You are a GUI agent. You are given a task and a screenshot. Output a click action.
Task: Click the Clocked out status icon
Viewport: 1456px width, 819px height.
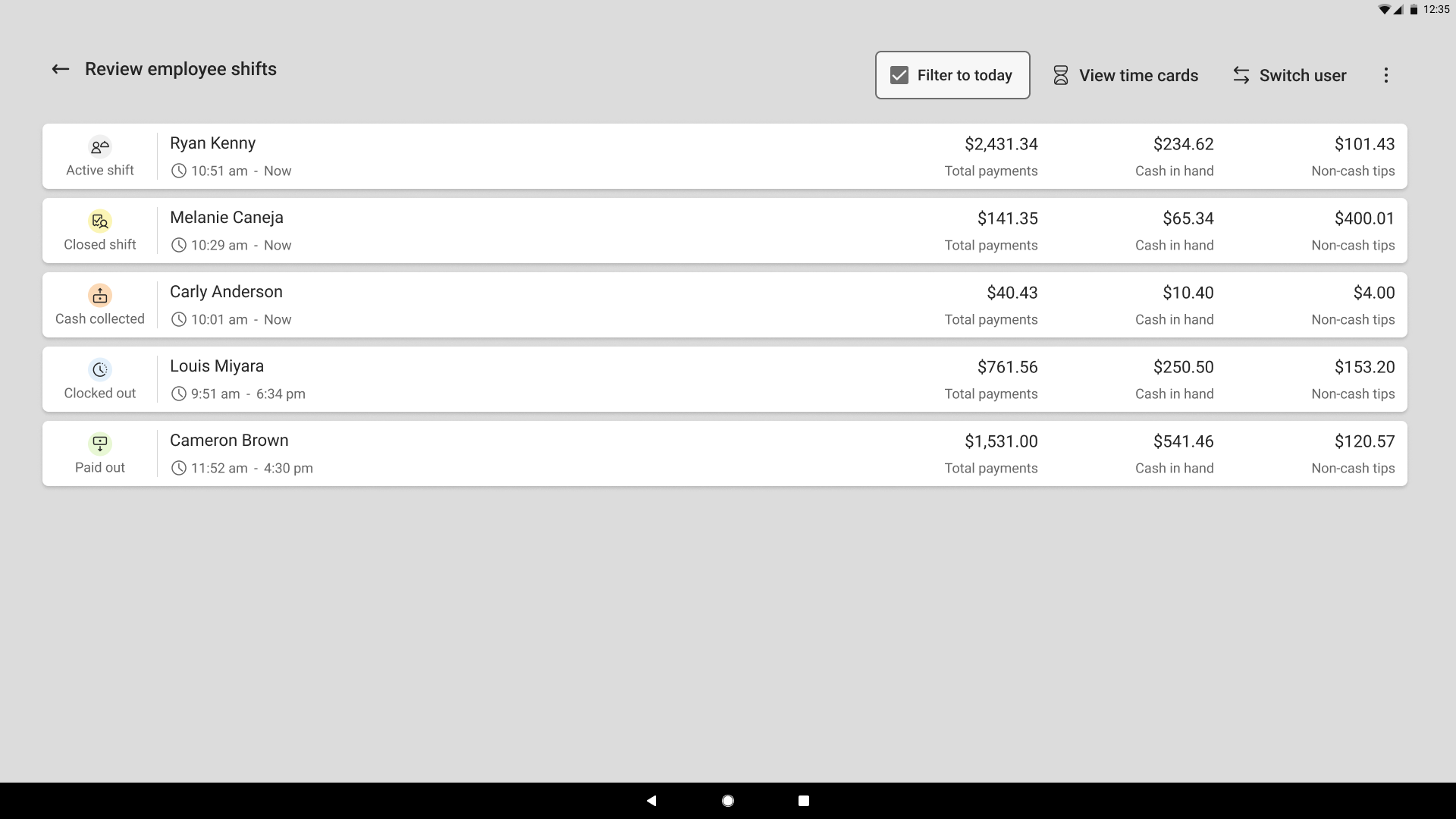[100, 369]
